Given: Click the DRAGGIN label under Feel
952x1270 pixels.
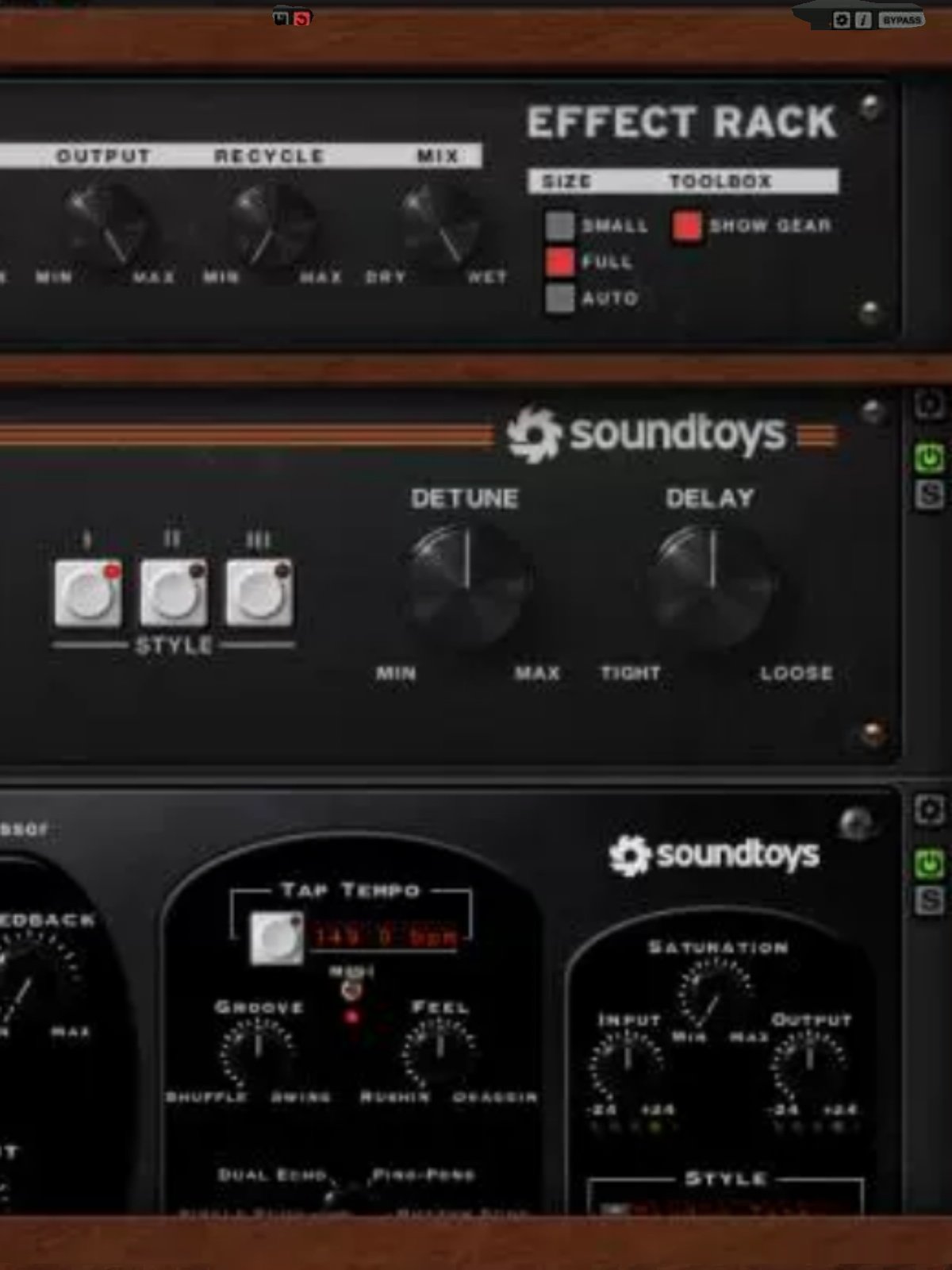Looking at the screenshot, I should pos(495,1097).
